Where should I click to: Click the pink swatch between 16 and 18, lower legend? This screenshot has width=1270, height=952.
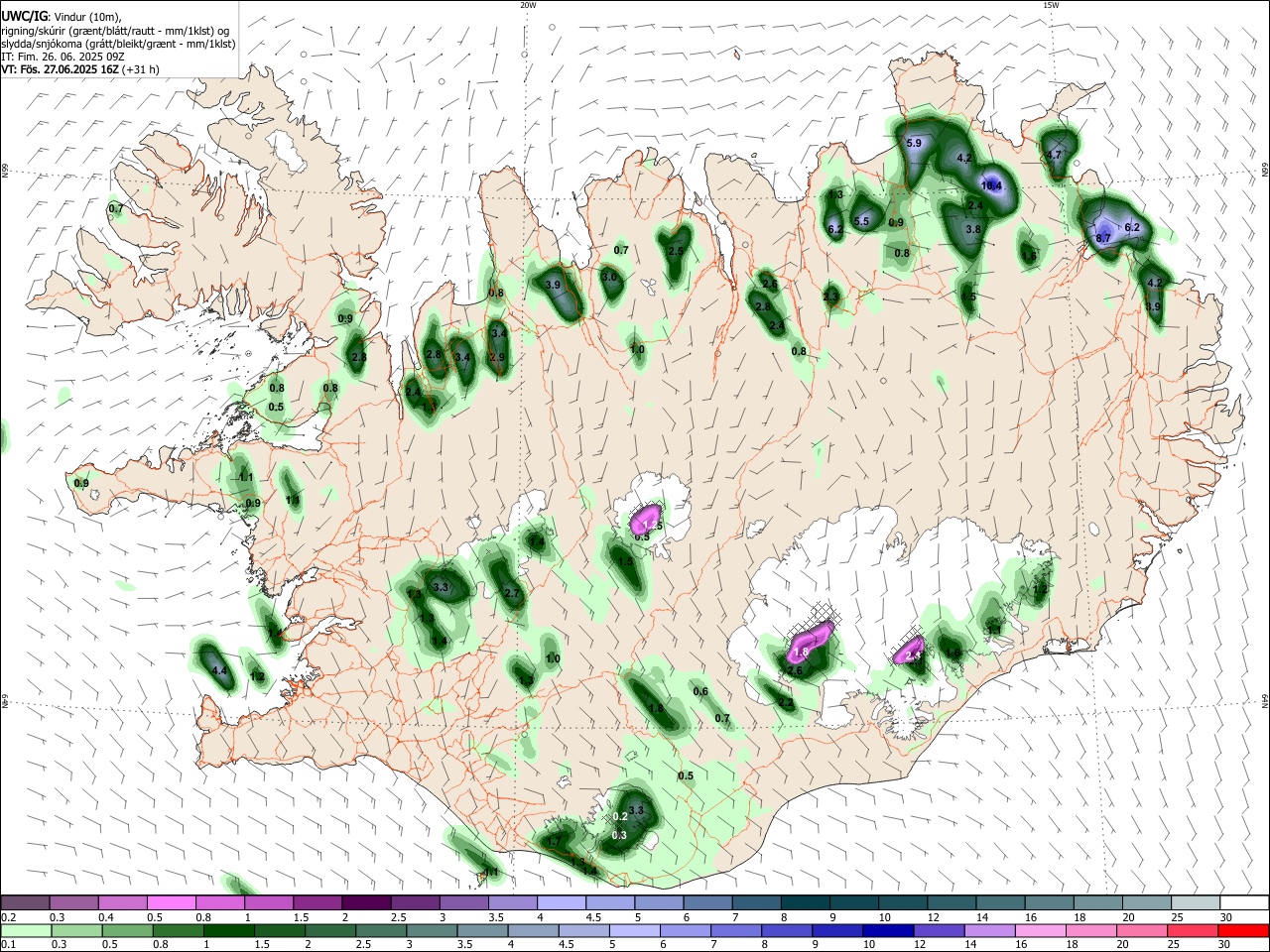coord(1041,930)
